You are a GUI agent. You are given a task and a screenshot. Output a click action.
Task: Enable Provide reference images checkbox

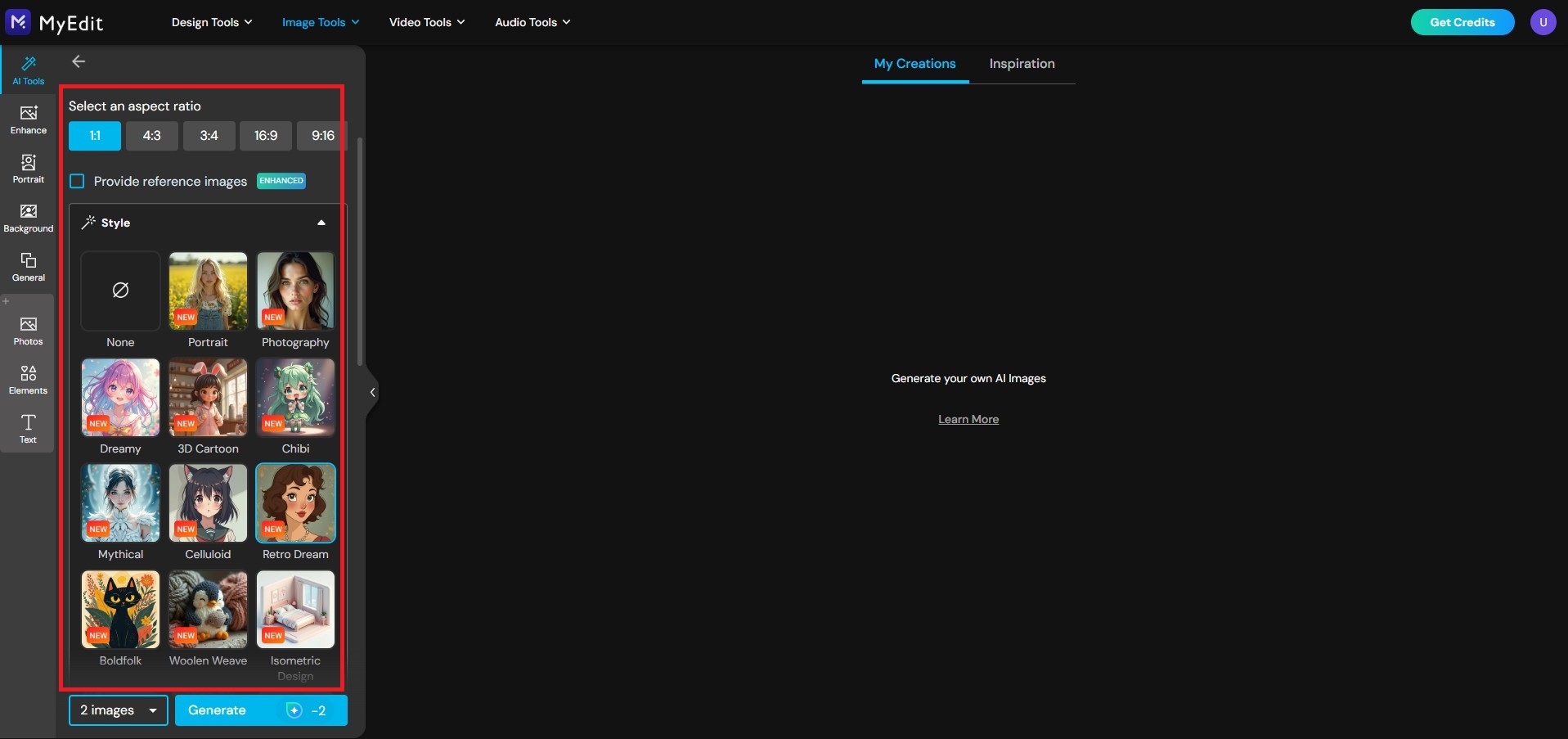click(78, 181)
